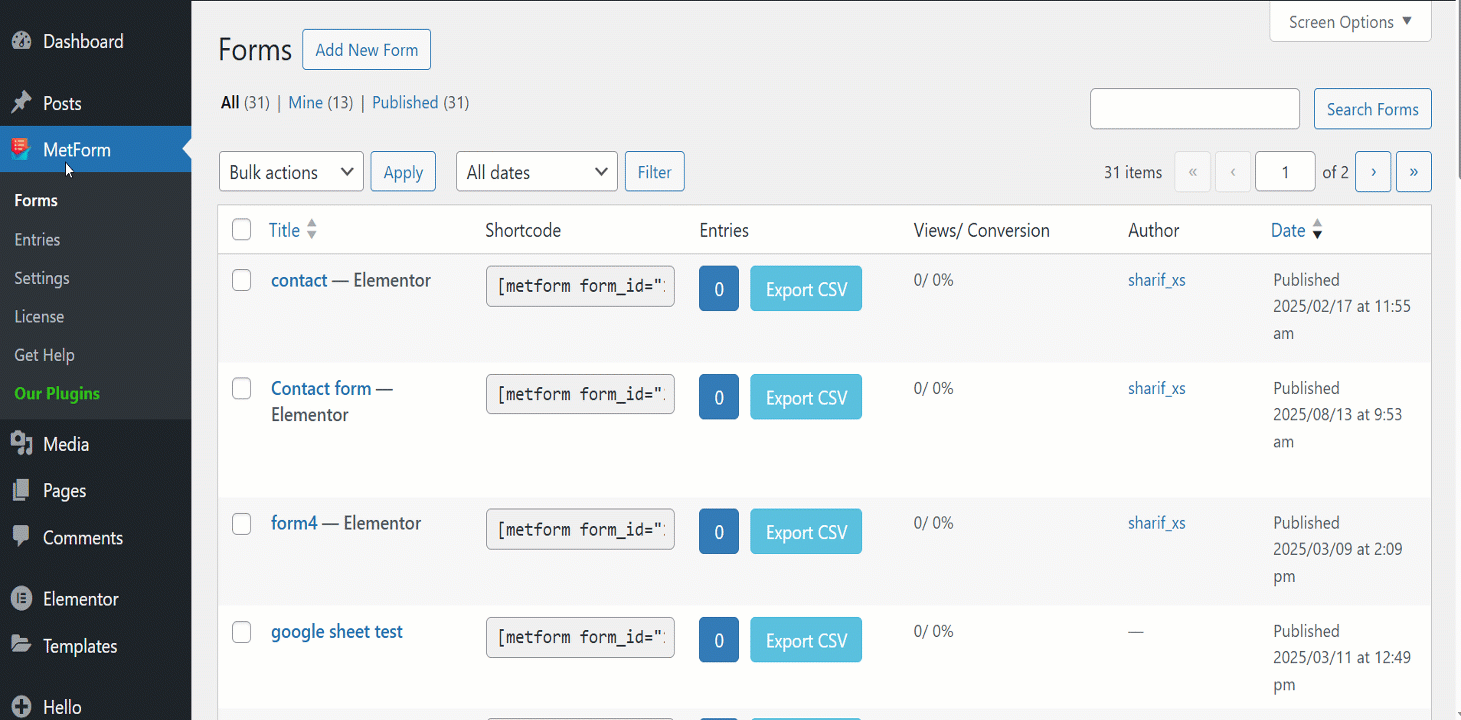
Task: Open MetForm Entries submenu item
Action: click(37, 239)
